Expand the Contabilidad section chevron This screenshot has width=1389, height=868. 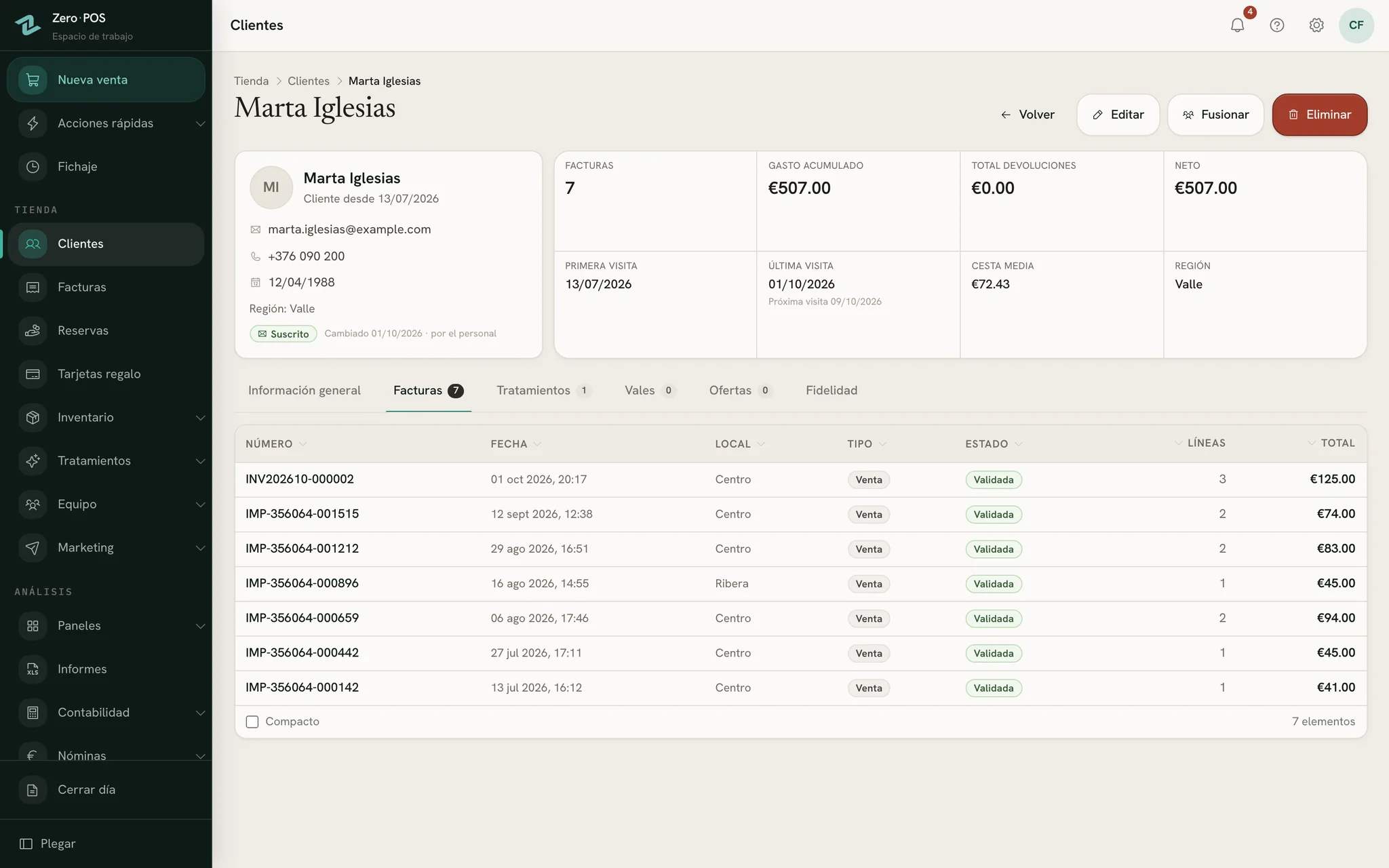coord(200,713)
